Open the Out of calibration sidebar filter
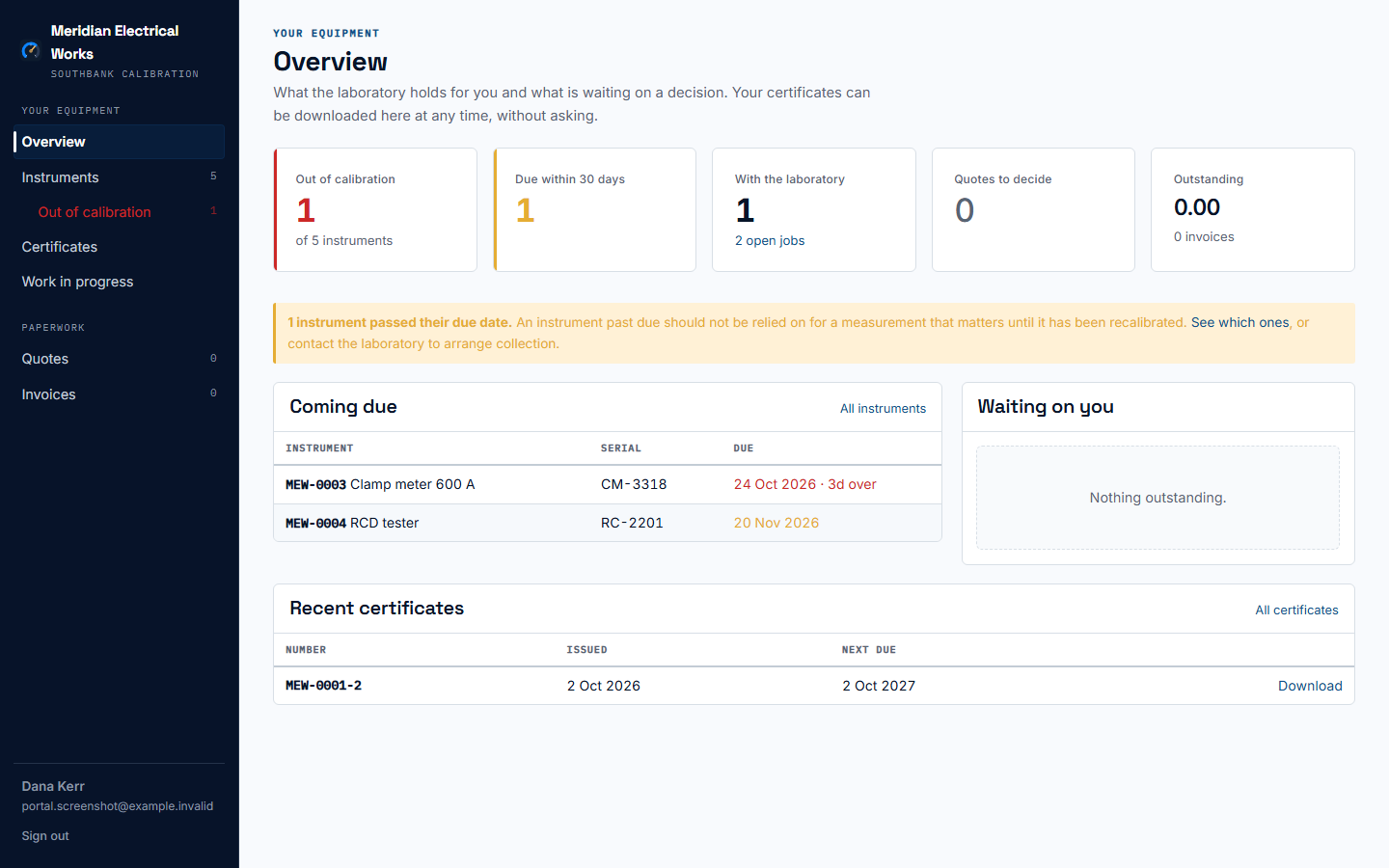This screenshot has height=868, width=1389. 120,212
